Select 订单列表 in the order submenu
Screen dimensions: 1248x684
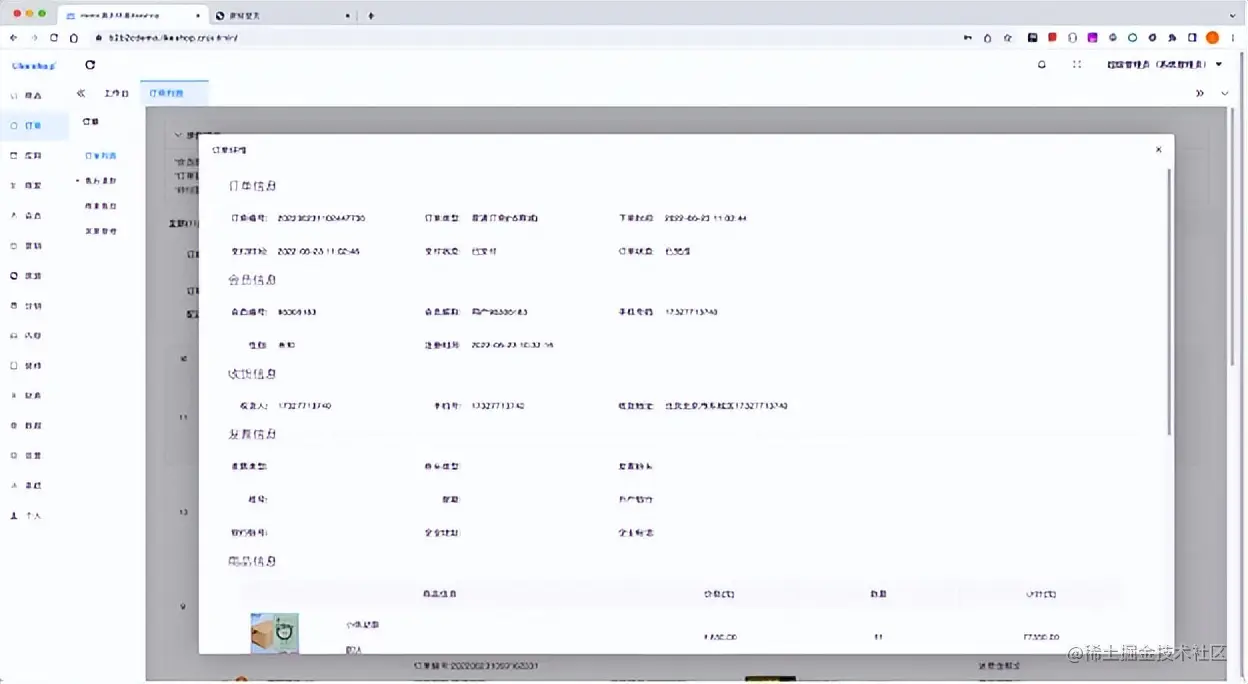click(x=100, y=156)
